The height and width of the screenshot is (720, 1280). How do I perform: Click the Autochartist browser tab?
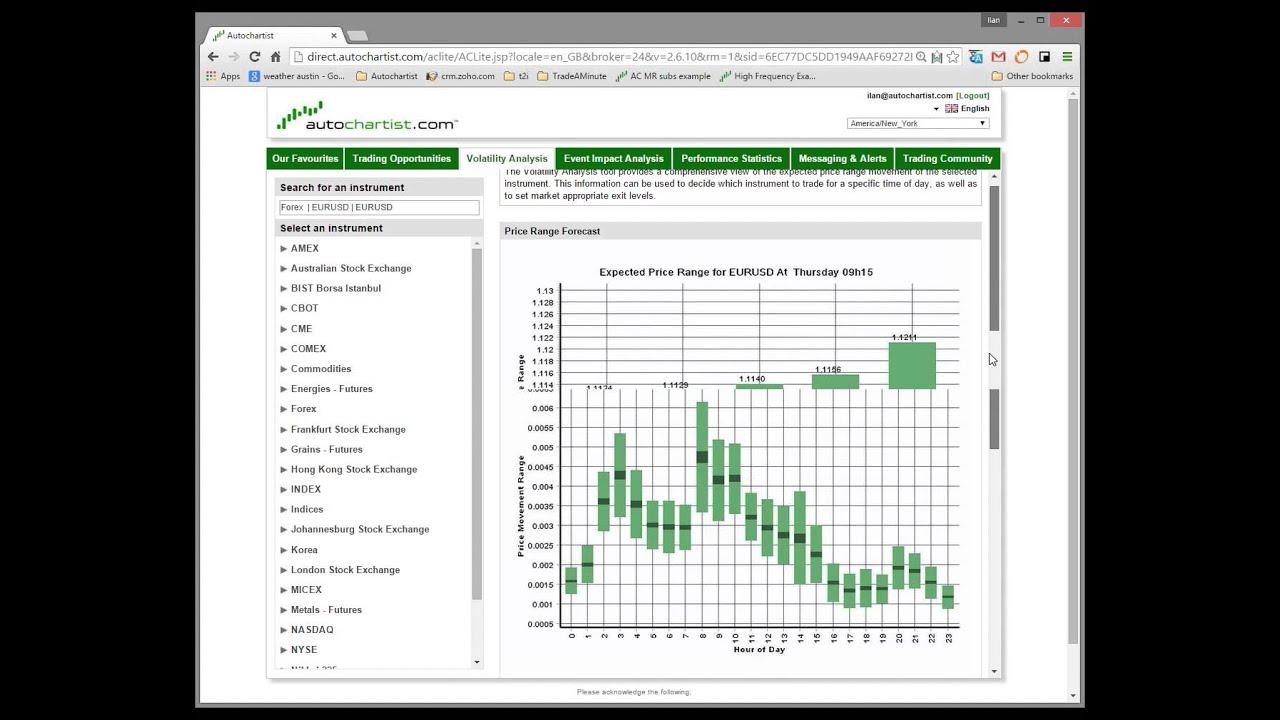272,36
